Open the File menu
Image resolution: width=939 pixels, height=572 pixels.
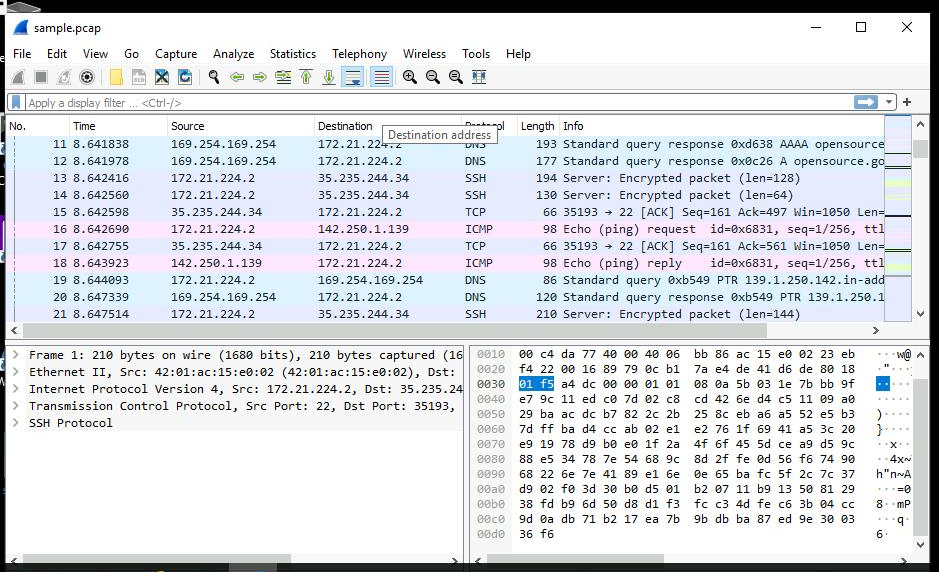click(x=22, y=54)
